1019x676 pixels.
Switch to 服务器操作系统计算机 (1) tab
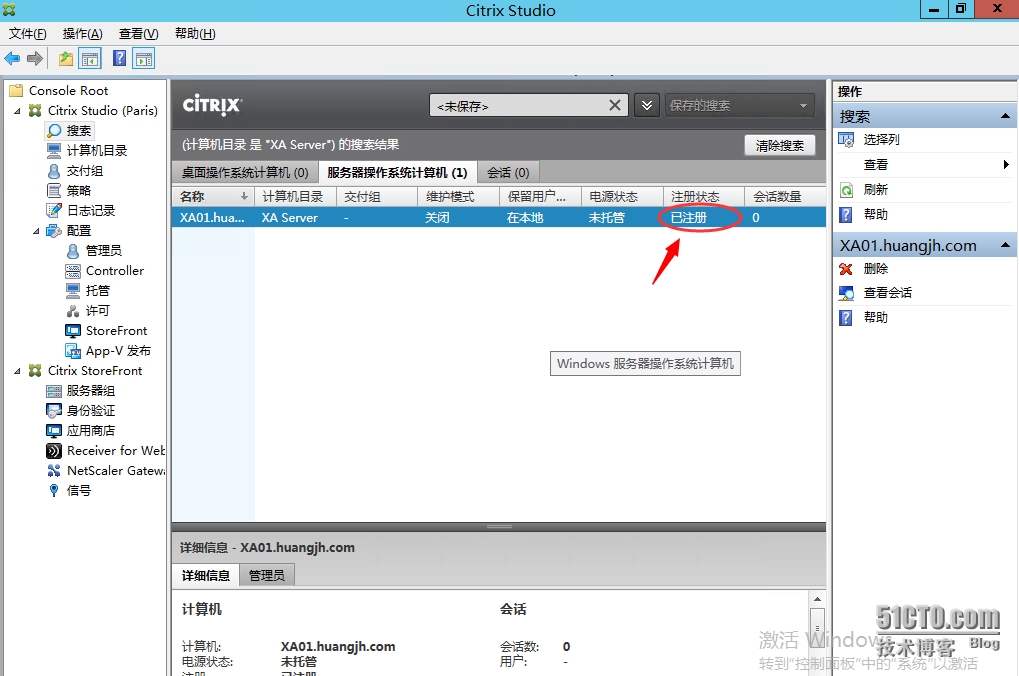[x=397, y=172]
